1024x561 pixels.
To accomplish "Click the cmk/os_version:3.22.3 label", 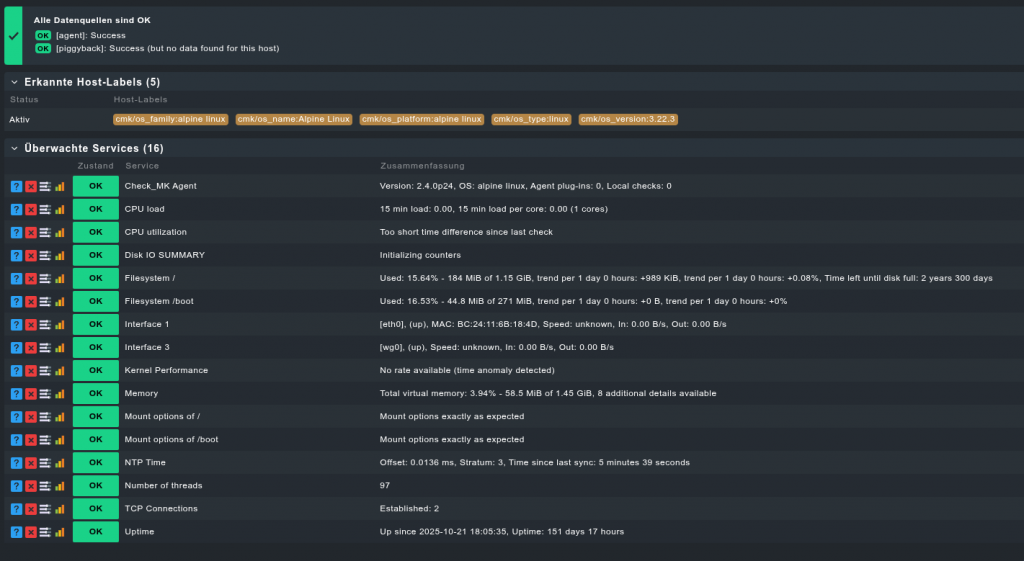I will click(628, 119).
